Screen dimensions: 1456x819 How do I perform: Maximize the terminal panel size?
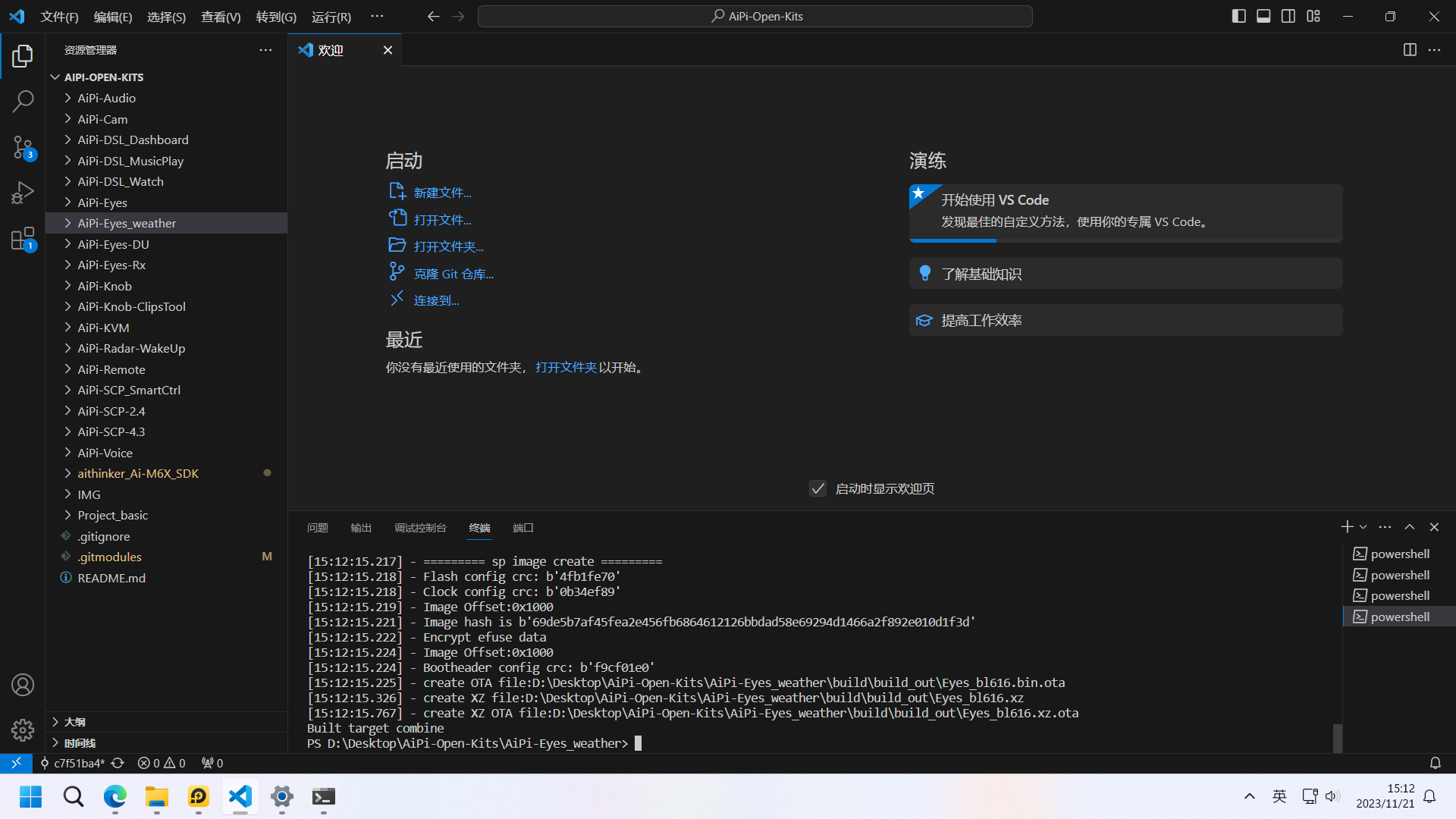coord(1410,527)
